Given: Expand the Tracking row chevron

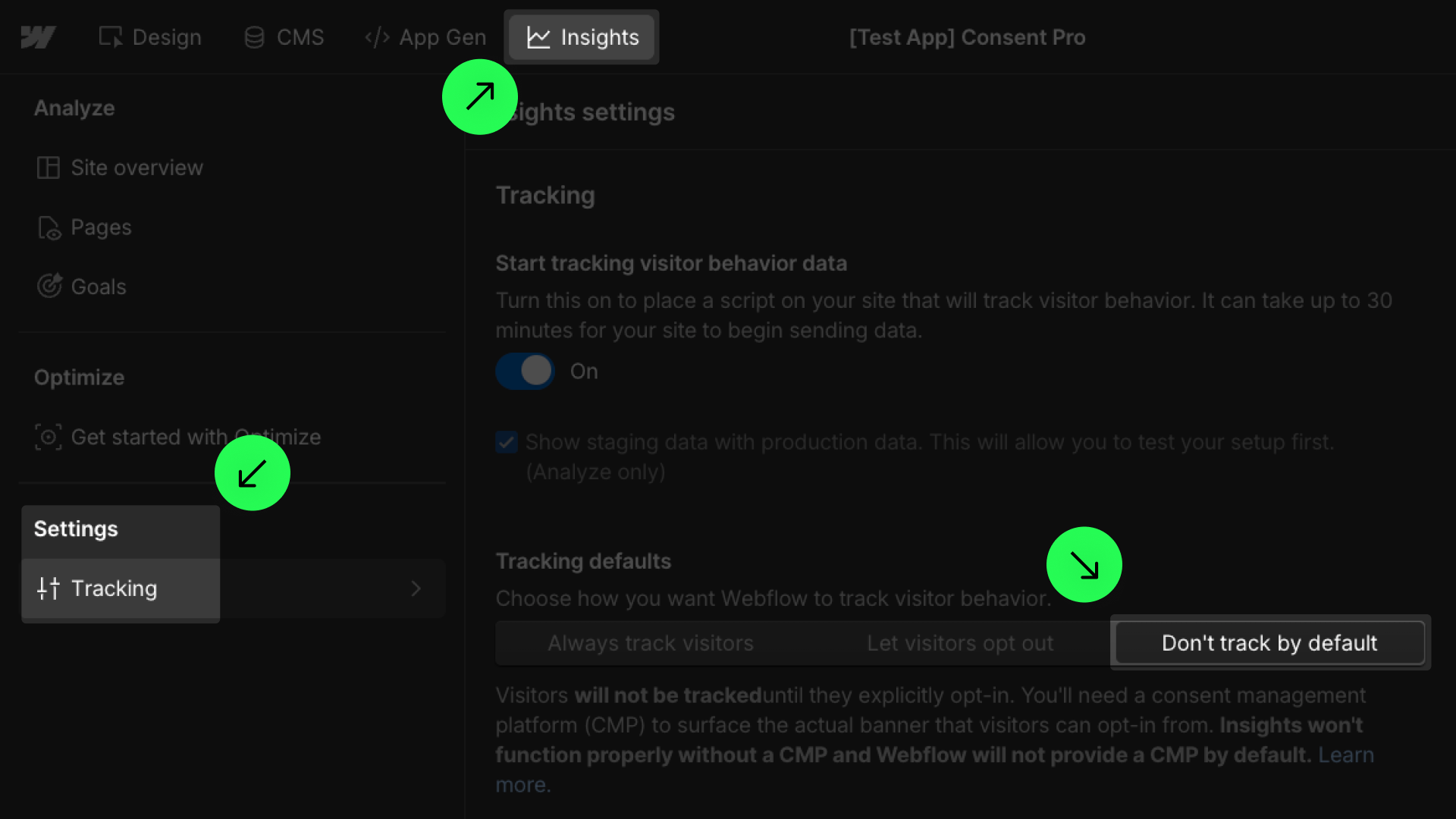Looking at the screenshot, I should [416, 588].
